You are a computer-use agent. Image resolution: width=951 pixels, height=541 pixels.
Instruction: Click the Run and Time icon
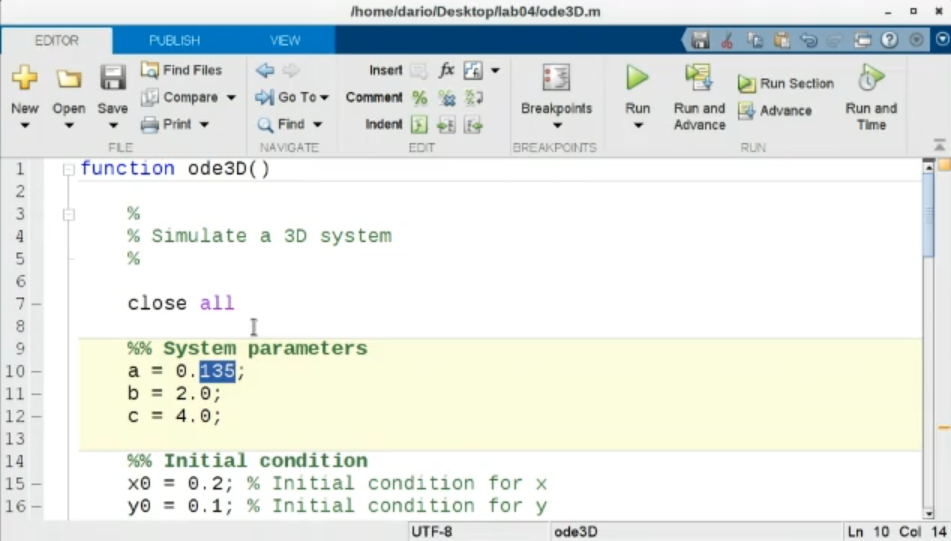pyautogui.click(x=871, y=78)
